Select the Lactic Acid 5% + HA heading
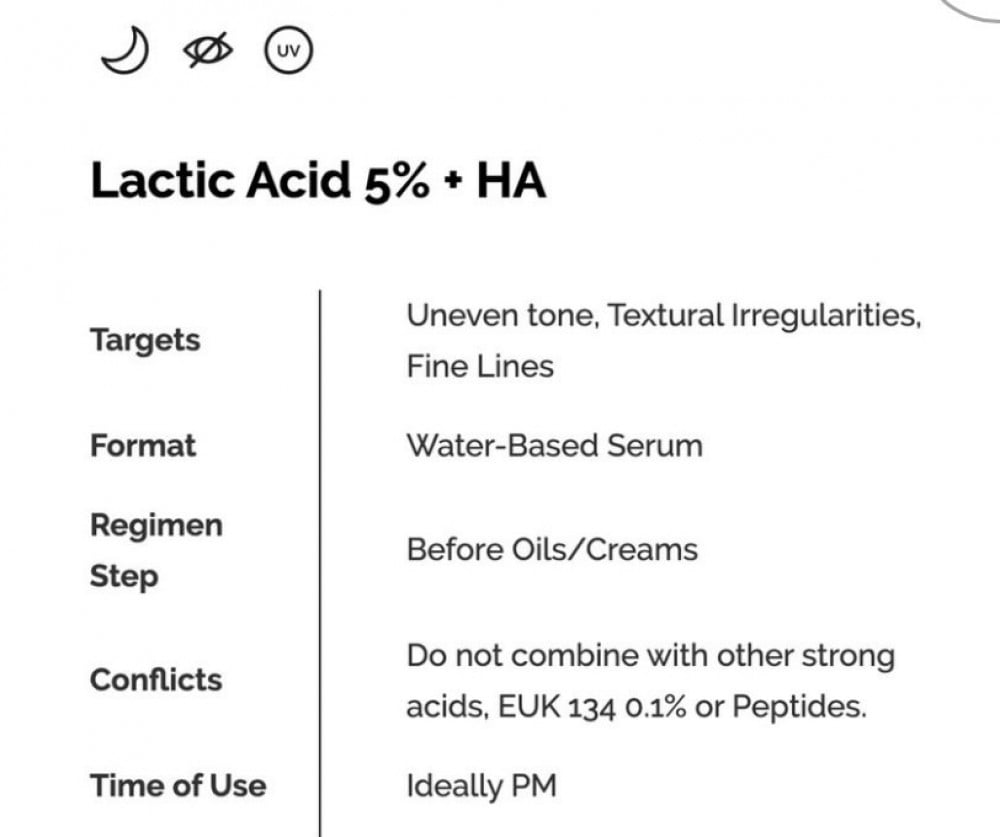The width and height of the screenshot is (1000, 837). tap(318, 183)
